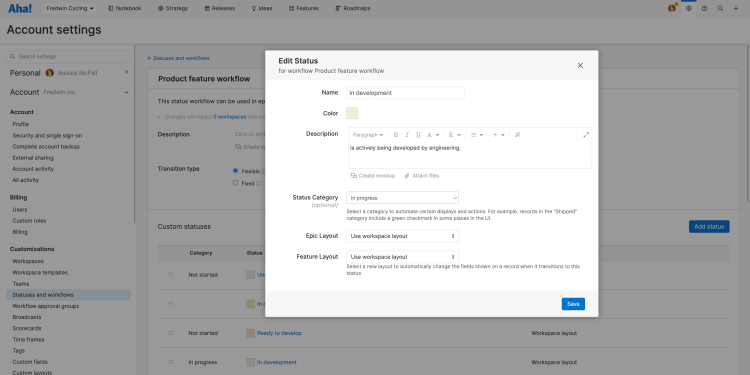
Task: Apply italic formatting in description toolbar
Action: [407, 135]
